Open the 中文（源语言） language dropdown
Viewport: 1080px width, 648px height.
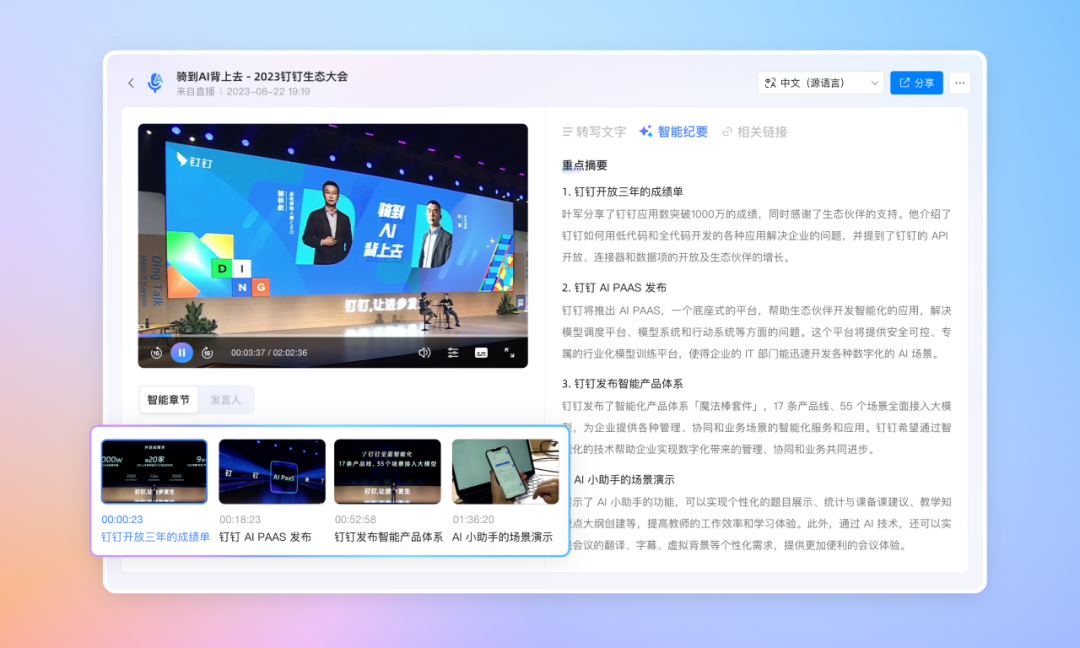821,83
